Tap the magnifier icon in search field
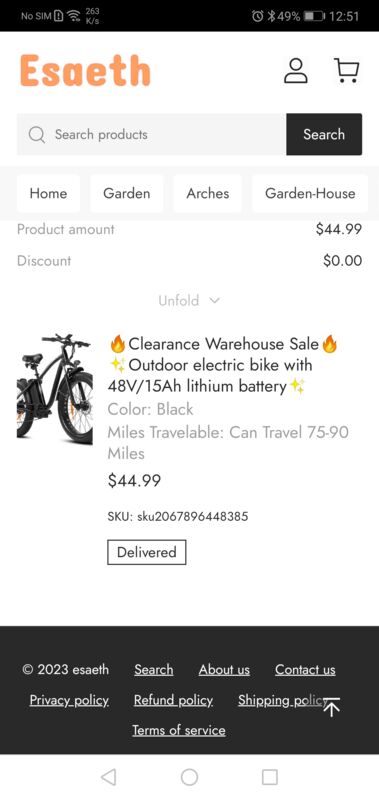Viewport: 379px width, 800px height. [37, 135]
